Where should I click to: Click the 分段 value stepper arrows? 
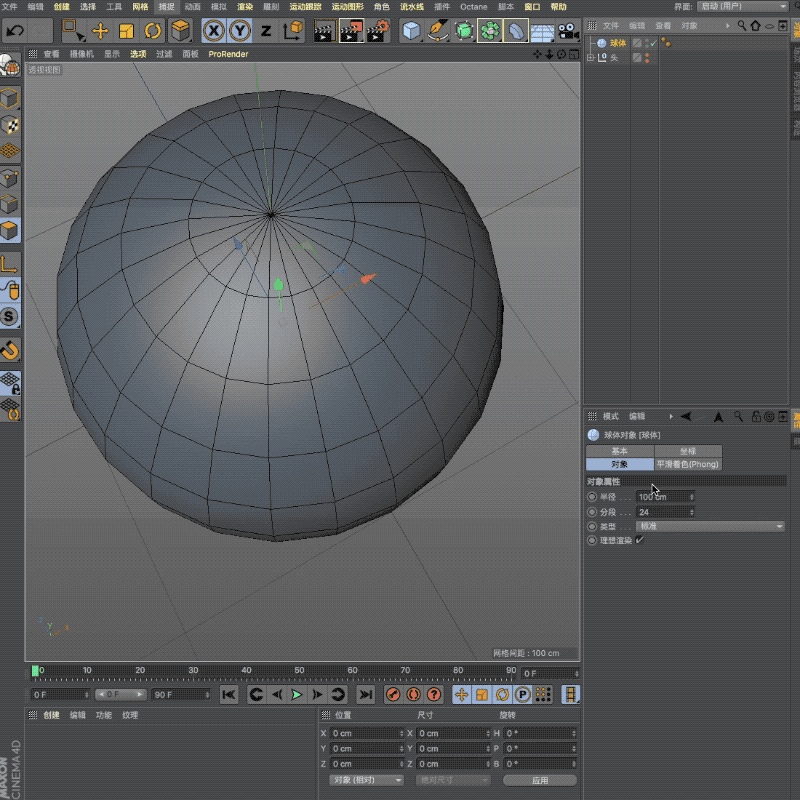point(692,512)
